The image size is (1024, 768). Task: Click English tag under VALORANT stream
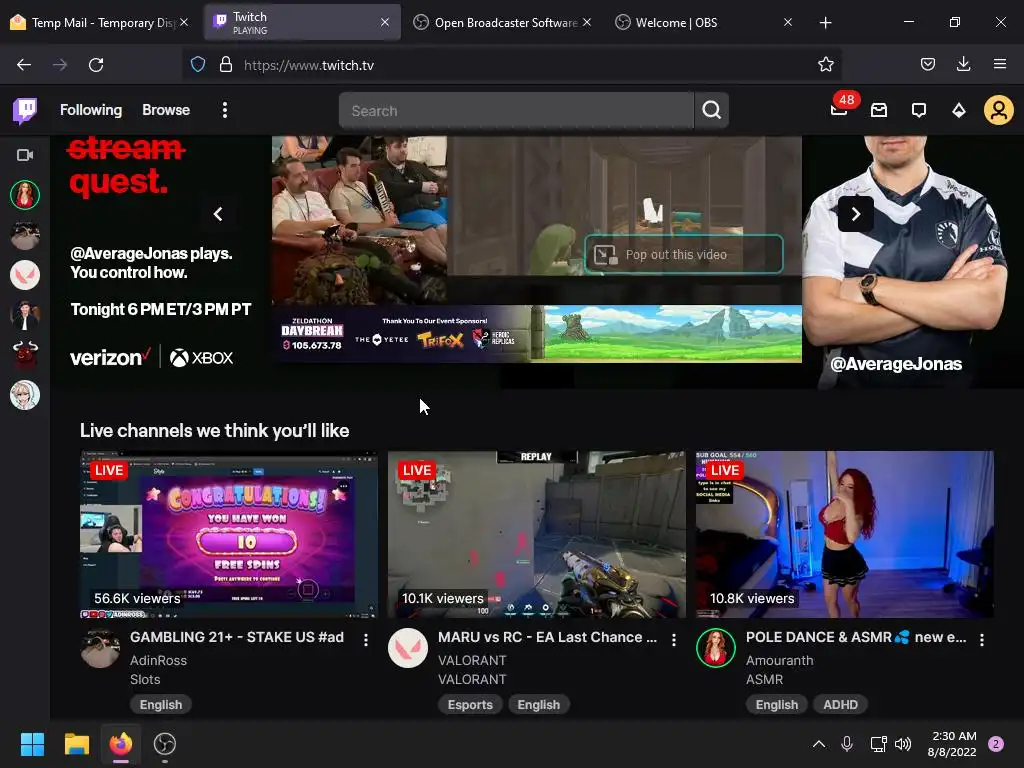pyautogui.click(x=539, y=705)
